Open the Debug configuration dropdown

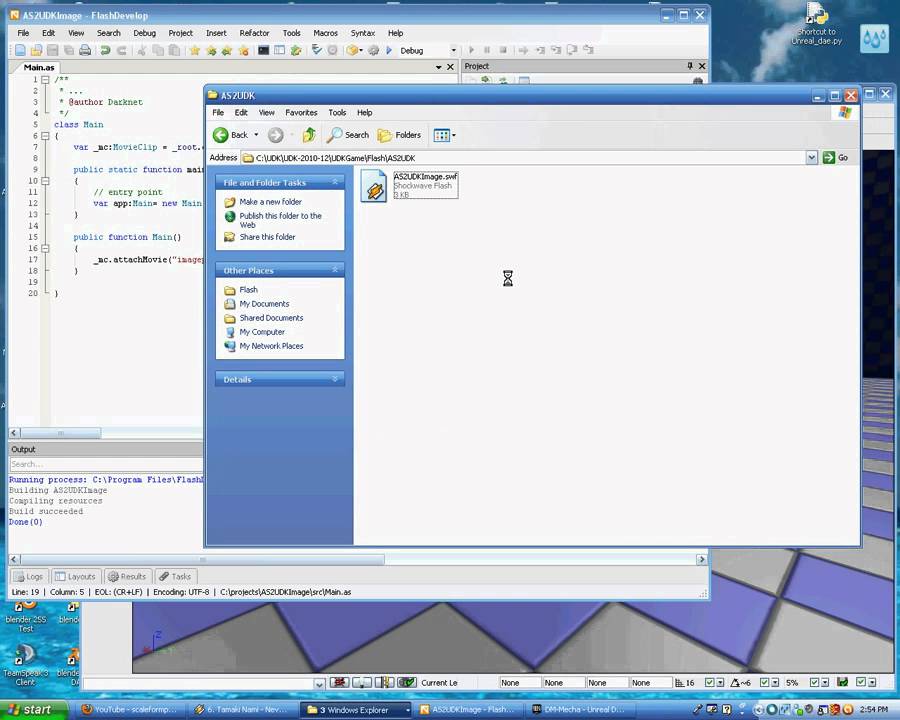click(x=453, y=51)
